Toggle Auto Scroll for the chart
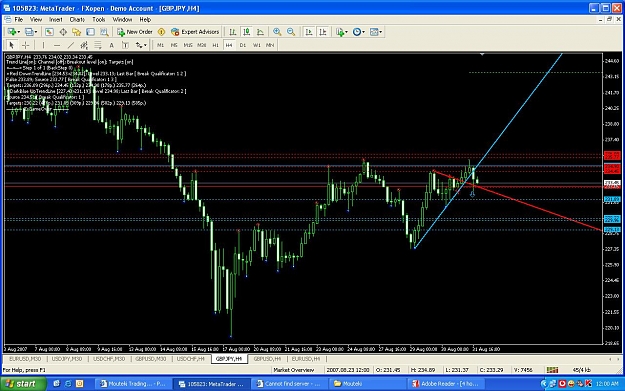625x391 pixels. point(309,32)
